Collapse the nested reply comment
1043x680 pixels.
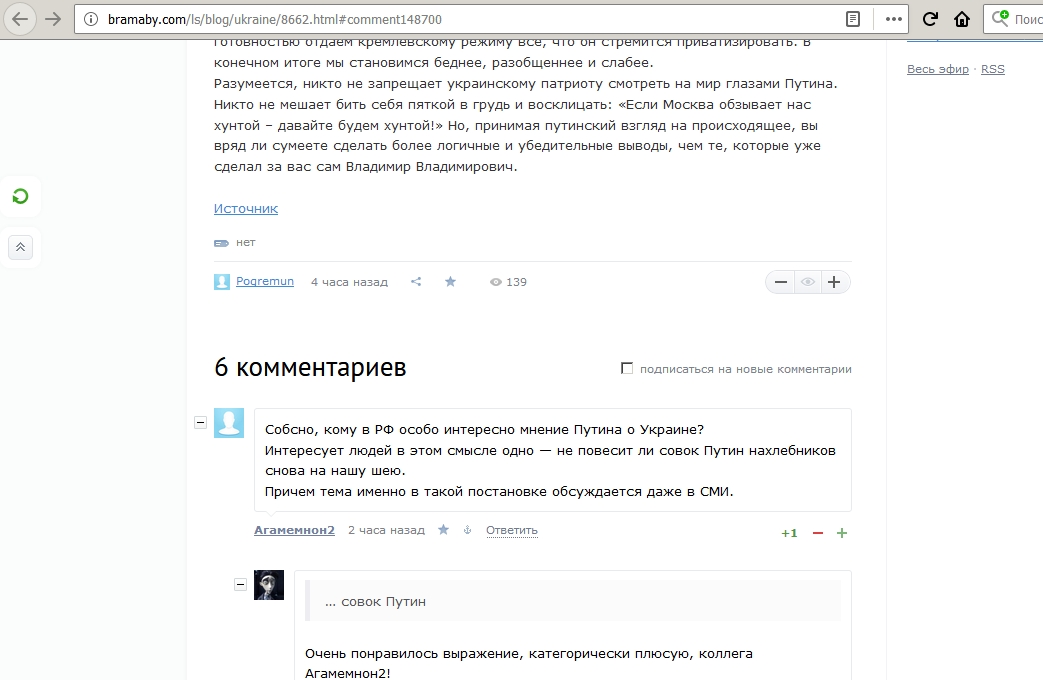(240, 584)
